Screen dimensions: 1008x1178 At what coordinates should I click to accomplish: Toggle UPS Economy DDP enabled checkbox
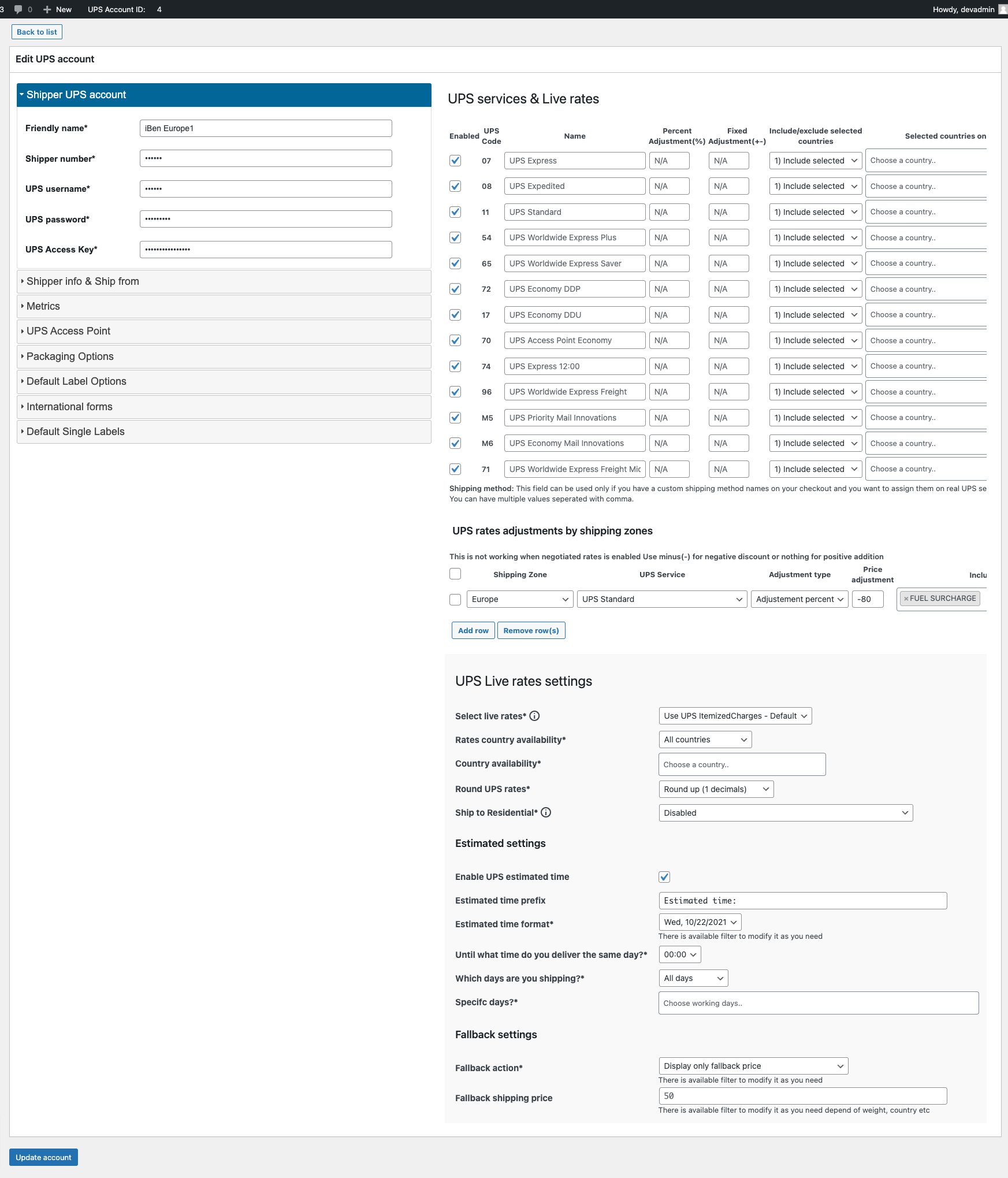pyautogui.click(x=455, y=289)
